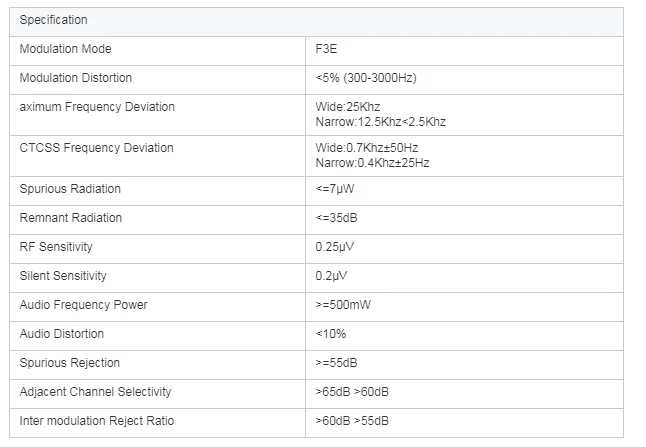
Task: Click the Wide:0.7Khz±50Hz value text
Action: click(x=367, y=148)
